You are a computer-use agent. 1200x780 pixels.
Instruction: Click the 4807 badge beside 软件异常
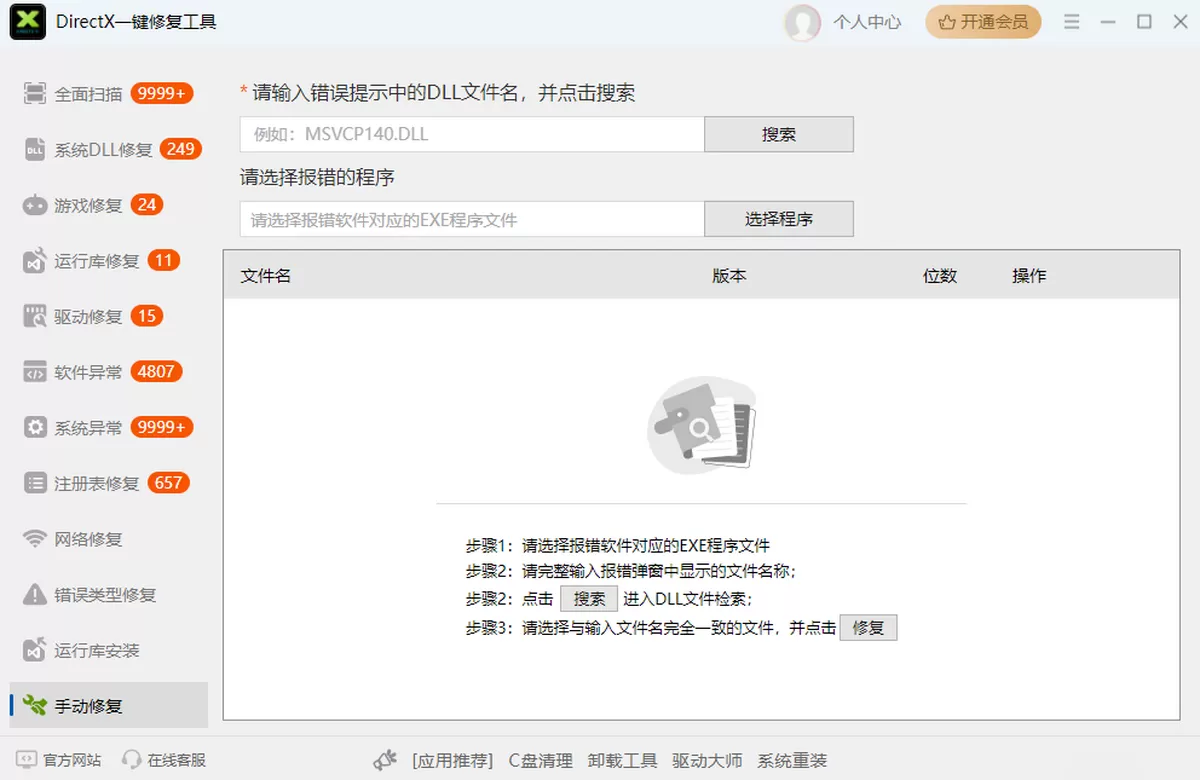(156, 371)
